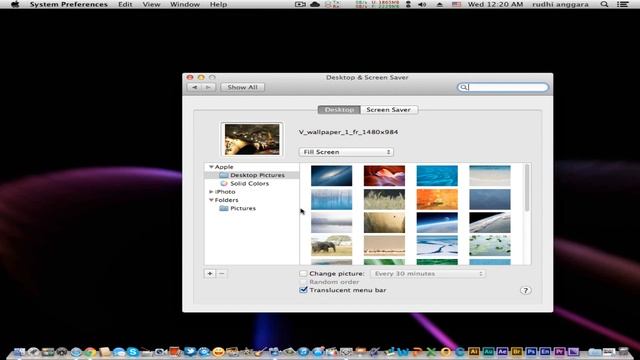Viewport: 640px width, 360px height.
Task: Open Spotlight search in the menu bar
Action: 604,4
